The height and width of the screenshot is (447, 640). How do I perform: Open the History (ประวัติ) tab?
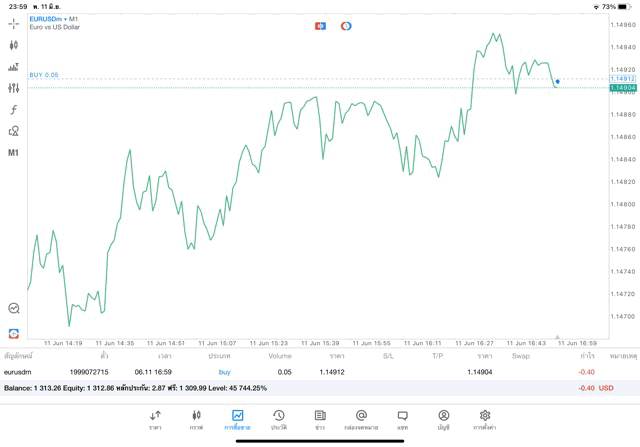[279, 419]
